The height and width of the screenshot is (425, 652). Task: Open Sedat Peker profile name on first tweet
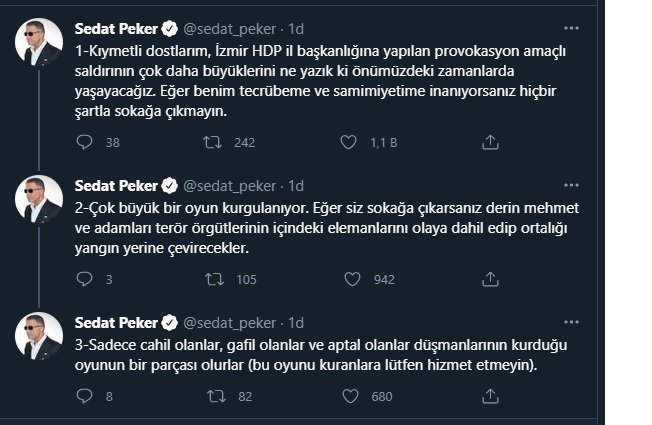(116, 29)
